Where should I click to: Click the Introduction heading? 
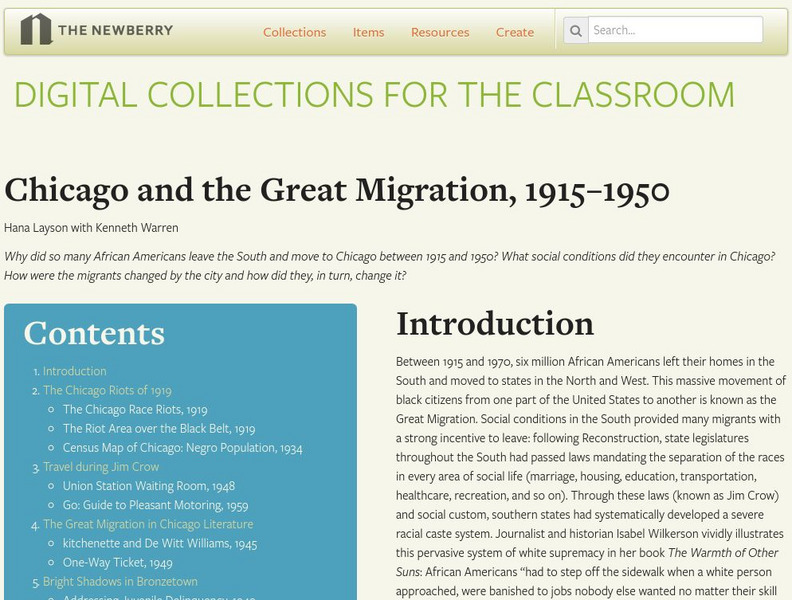click(495, 324)
